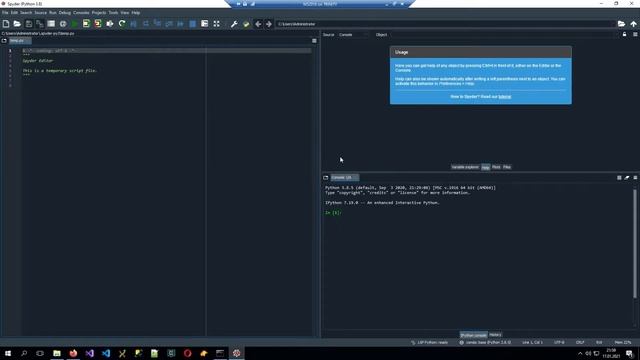Maximize the current pane with the toolbar icon

(204, 24)
